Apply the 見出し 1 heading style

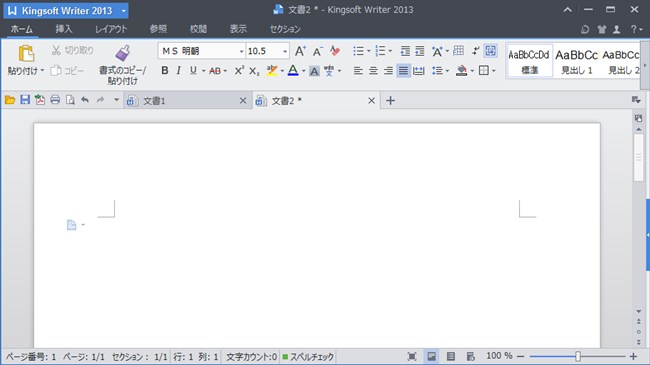click(x=577, y=61)
